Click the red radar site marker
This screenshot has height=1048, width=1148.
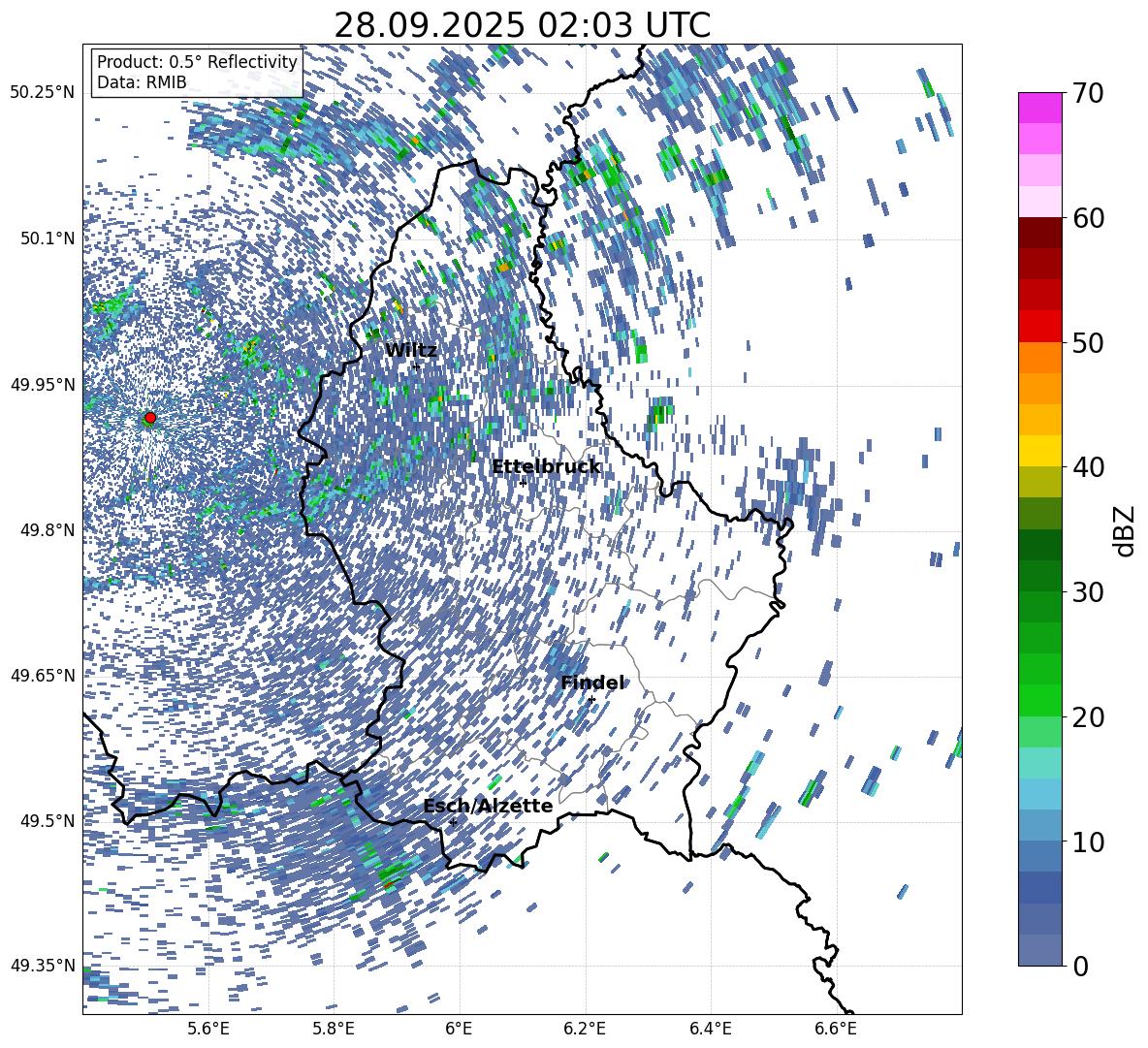point(150,418)
